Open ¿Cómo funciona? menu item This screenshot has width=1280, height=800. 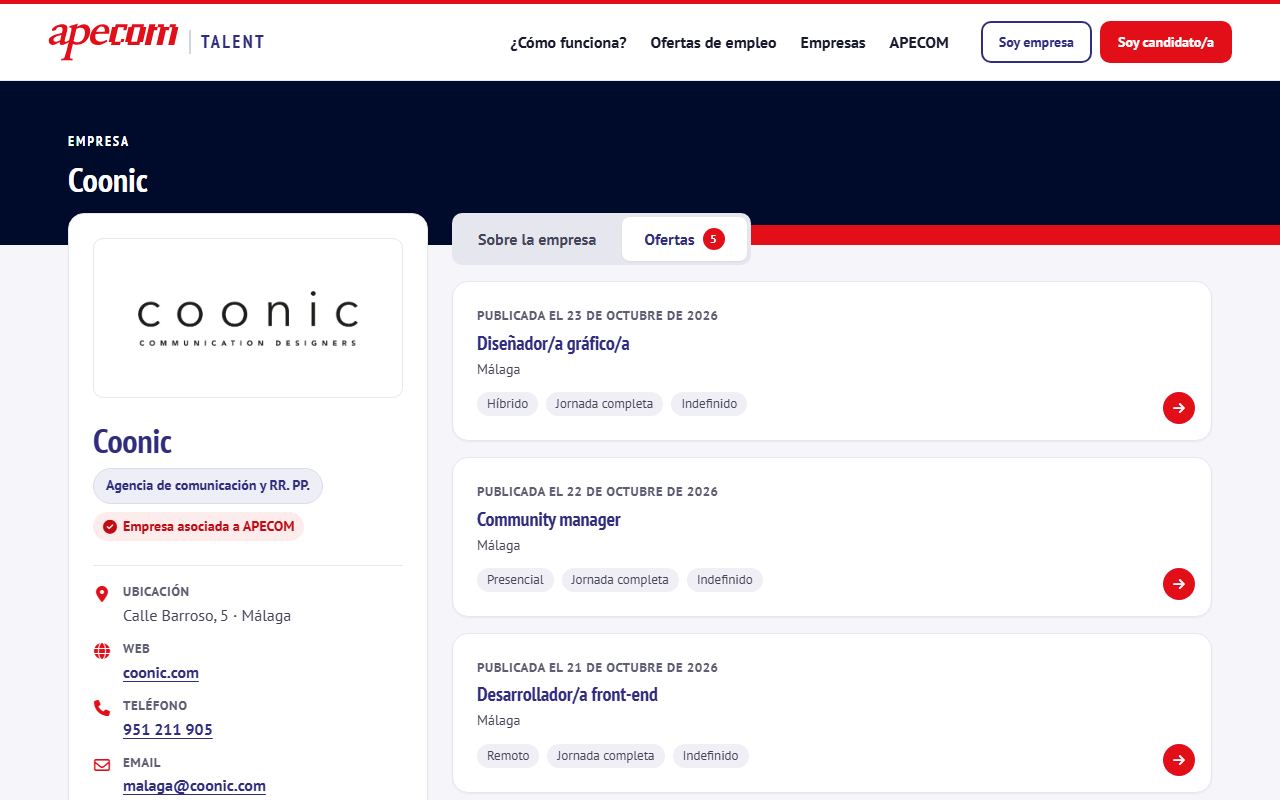pyautogui.click(x=568, y=43)
